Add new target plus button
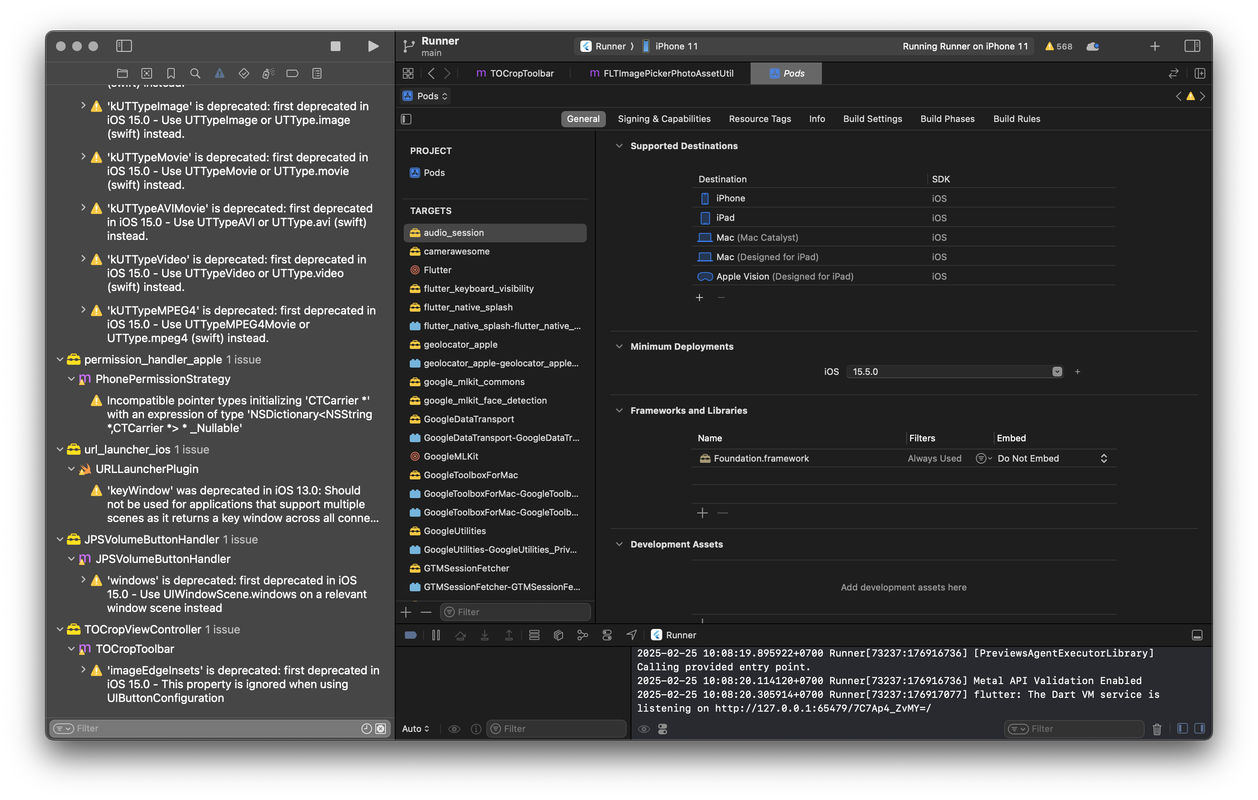Viewport: 1258px width, 800px height. [x=406, y=612]
